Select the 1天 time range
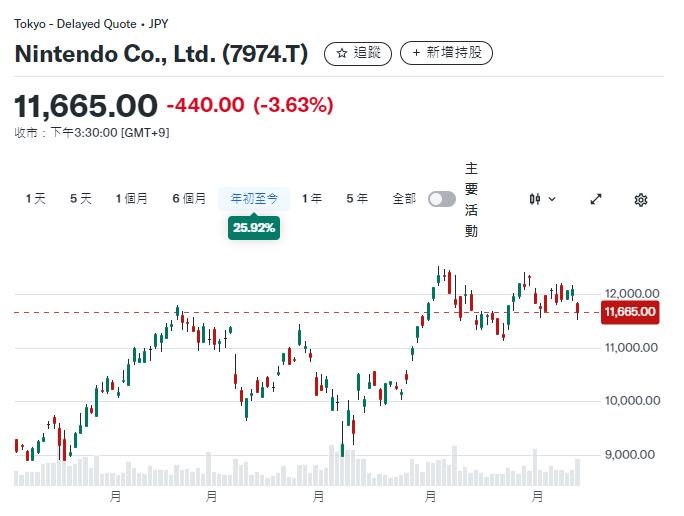 (x=36, y=199)
